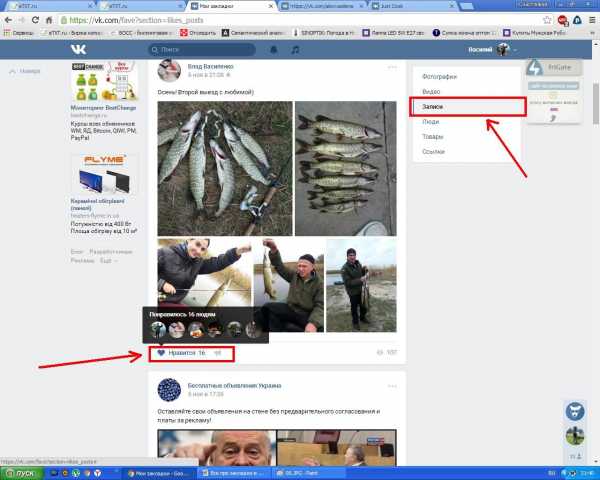The height and width of the screenshot is (480, 600).
Task: Open Купоны bookmark
Action: click(x=535, y=33)
